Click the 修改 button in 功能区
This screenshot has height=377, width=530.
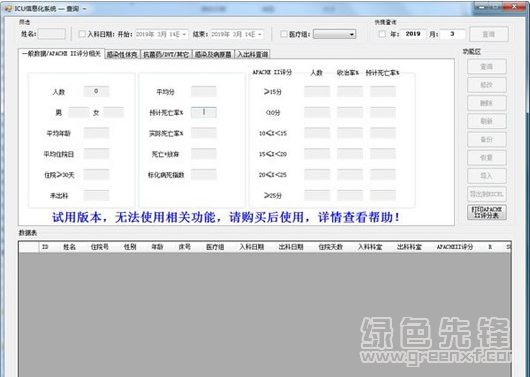pos(487,85)
